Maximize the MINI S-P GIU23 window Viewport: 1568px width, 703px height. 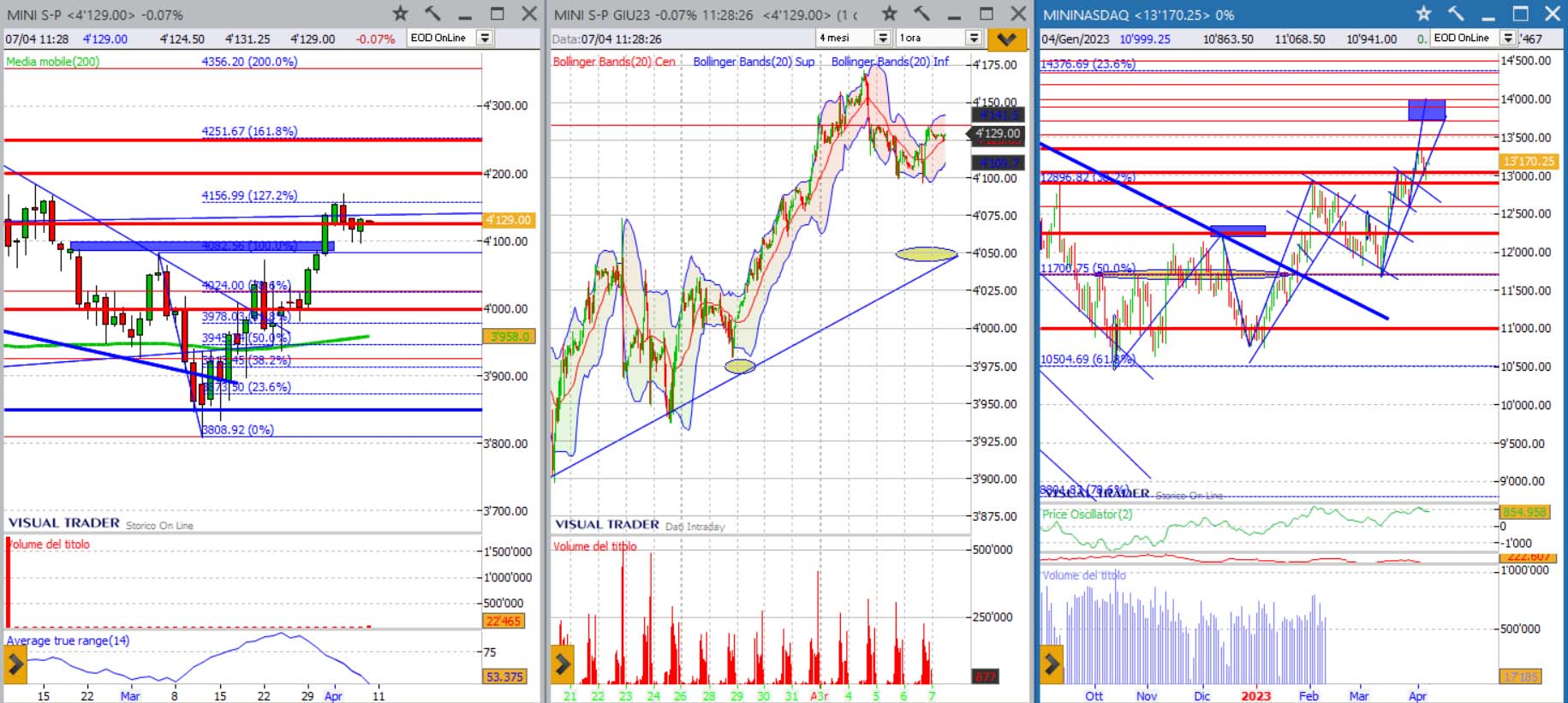tap(987, 14)
